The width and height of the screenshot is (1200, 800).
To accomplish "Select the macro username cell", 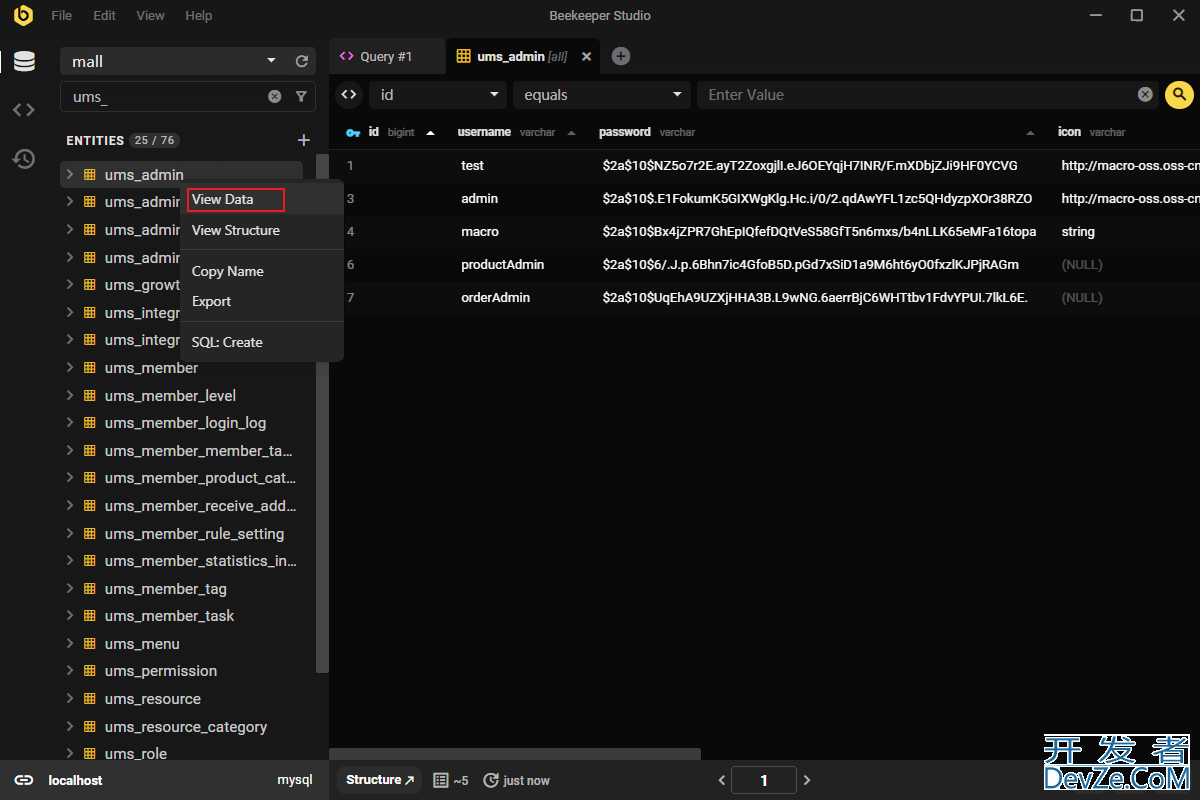I will point(480,232).
